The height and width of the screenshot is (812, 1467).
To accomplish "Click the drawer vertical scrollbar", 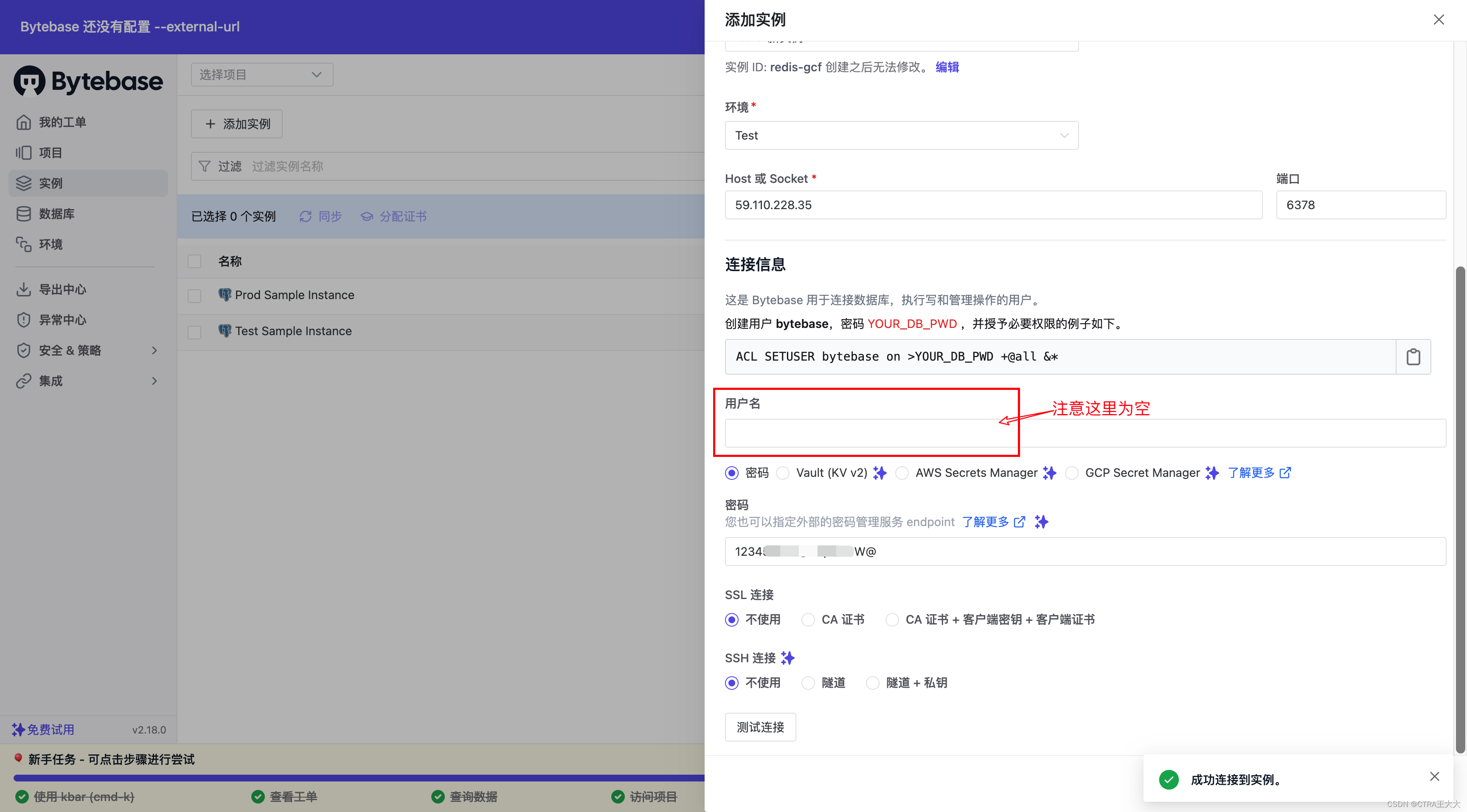I will tap(1460, 509).
